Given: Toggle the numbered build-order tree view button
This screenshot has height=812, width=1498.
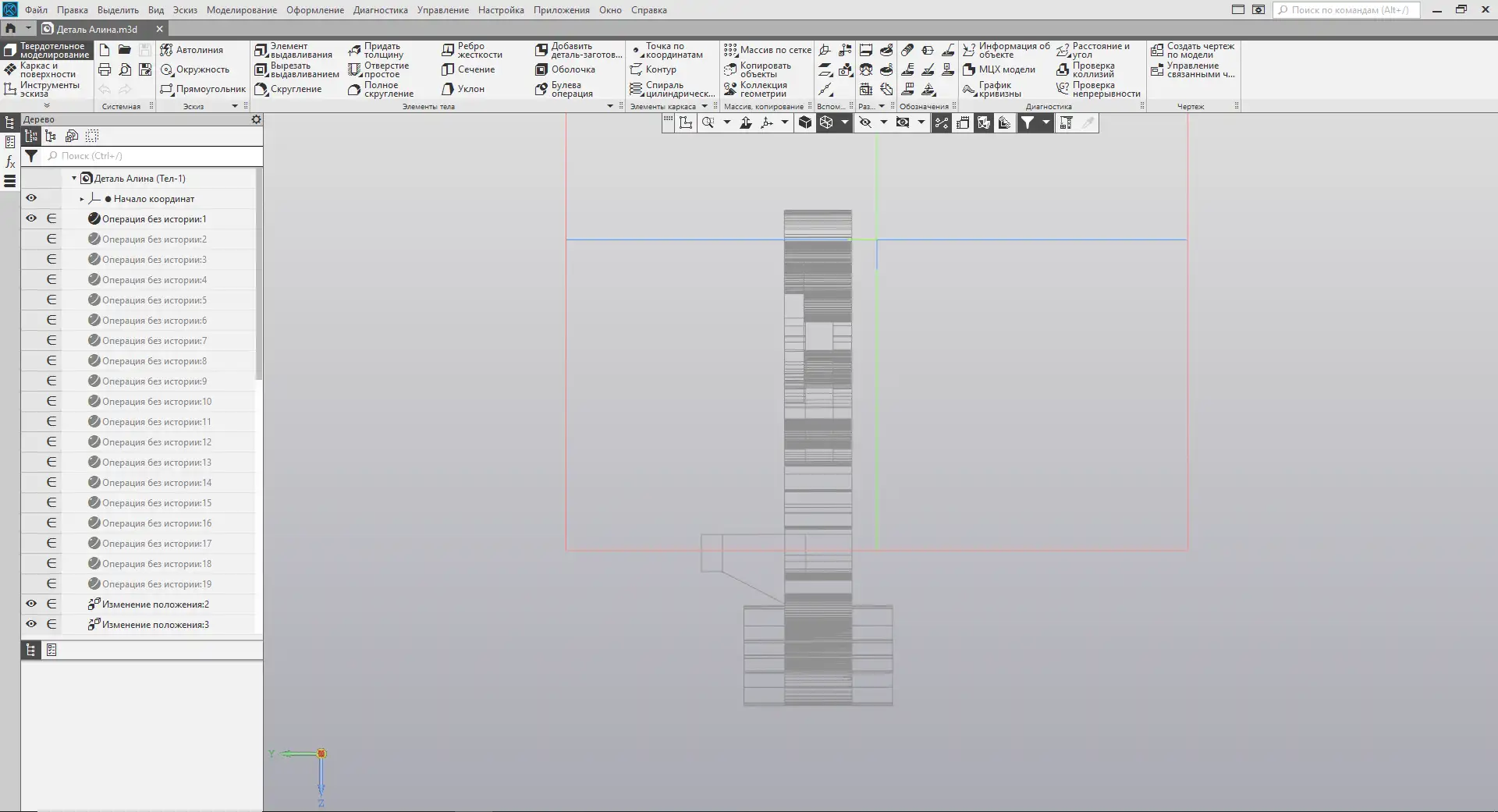Looking at the screenshot, I should pos(30,136).
